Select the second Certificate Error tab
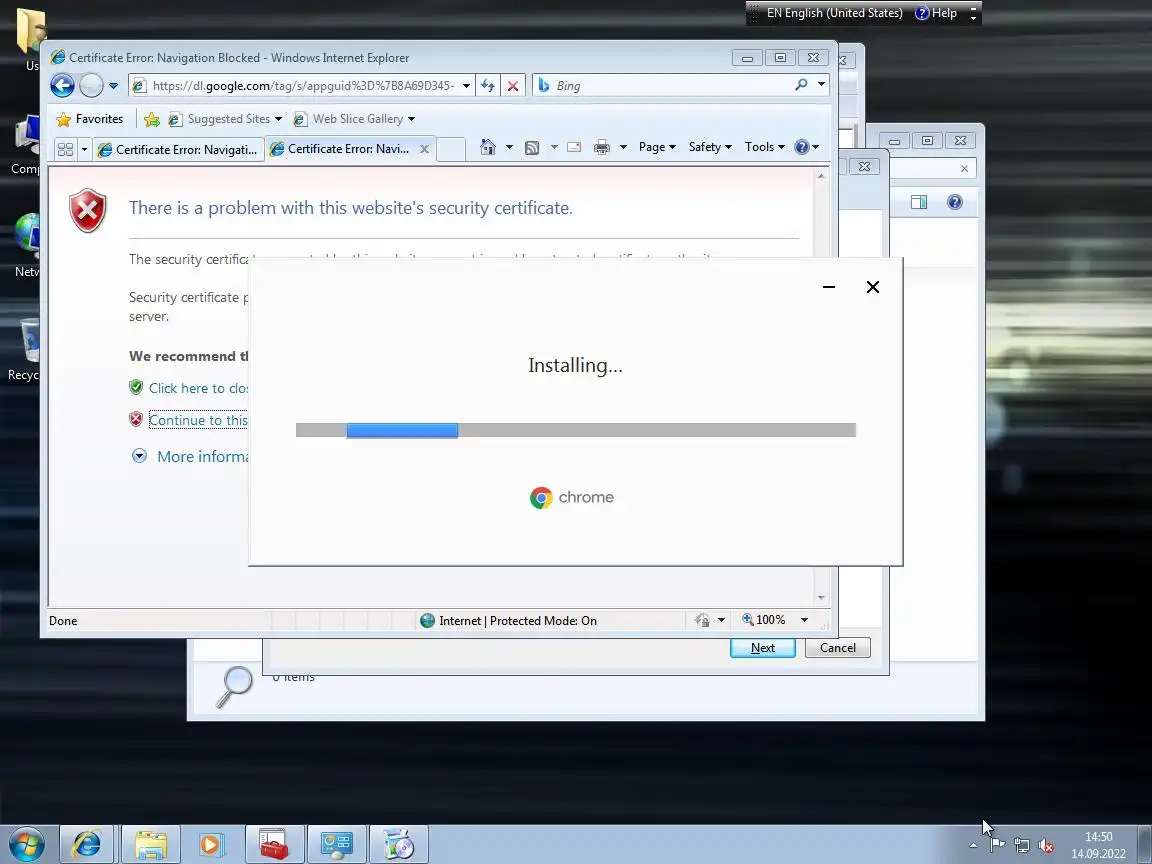This screenshot has height=864, width=1152. 342,148
